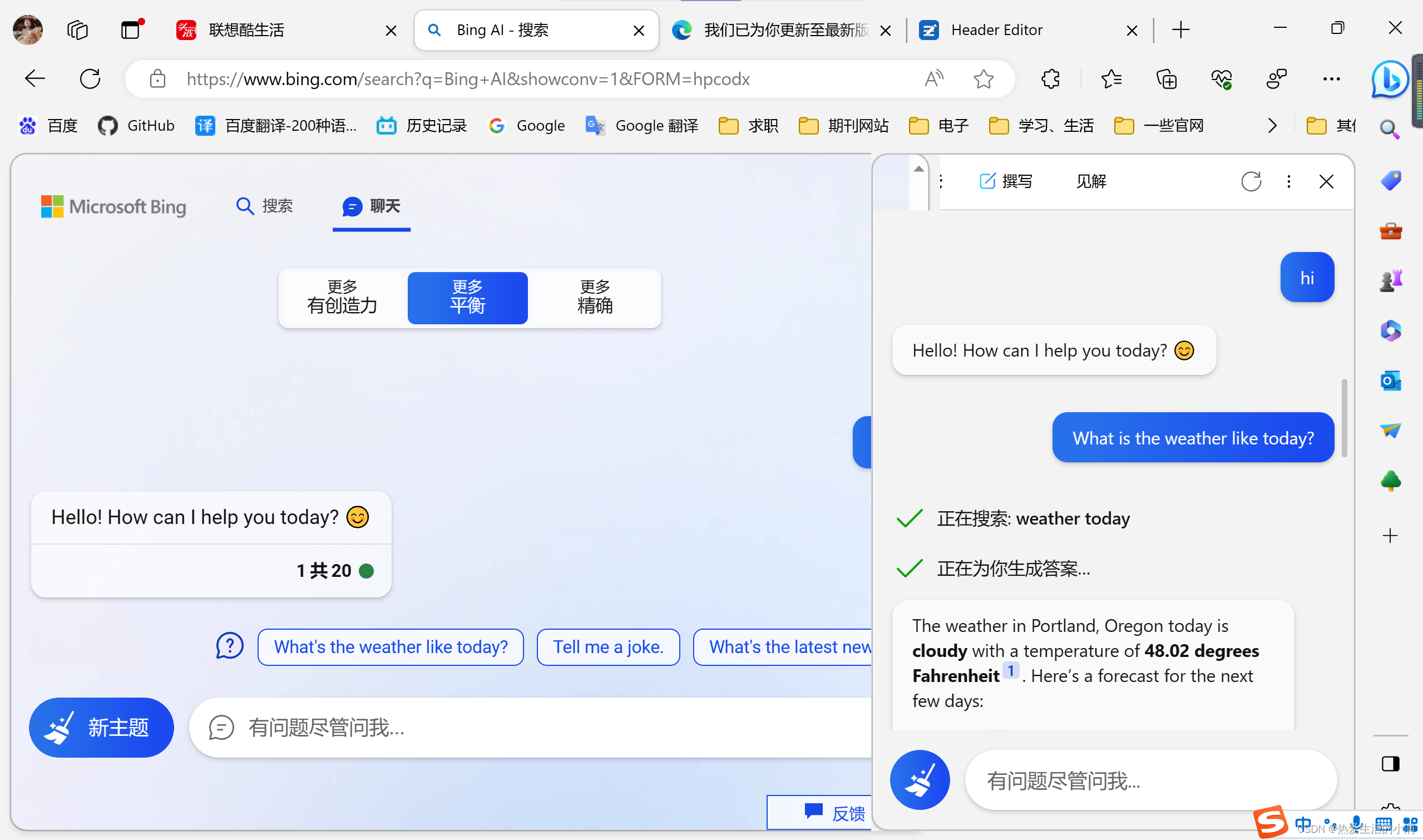Open the sidebar chat more options
1423x840 pixels.
pos(1289,181)
